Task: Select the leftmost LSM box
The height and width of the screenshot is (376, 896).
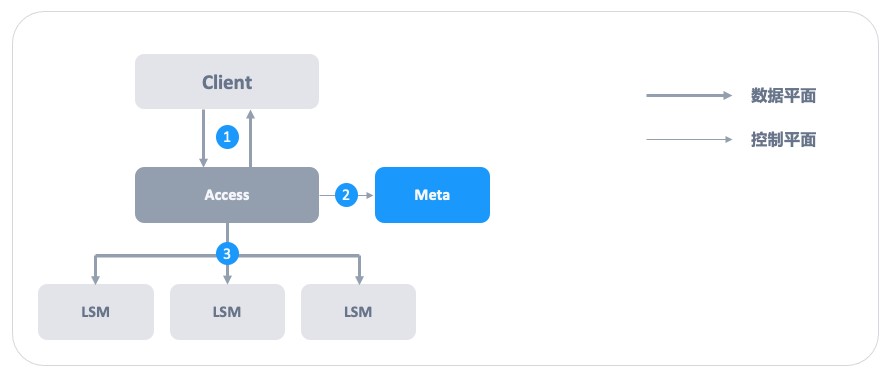Action: (95, 312)
